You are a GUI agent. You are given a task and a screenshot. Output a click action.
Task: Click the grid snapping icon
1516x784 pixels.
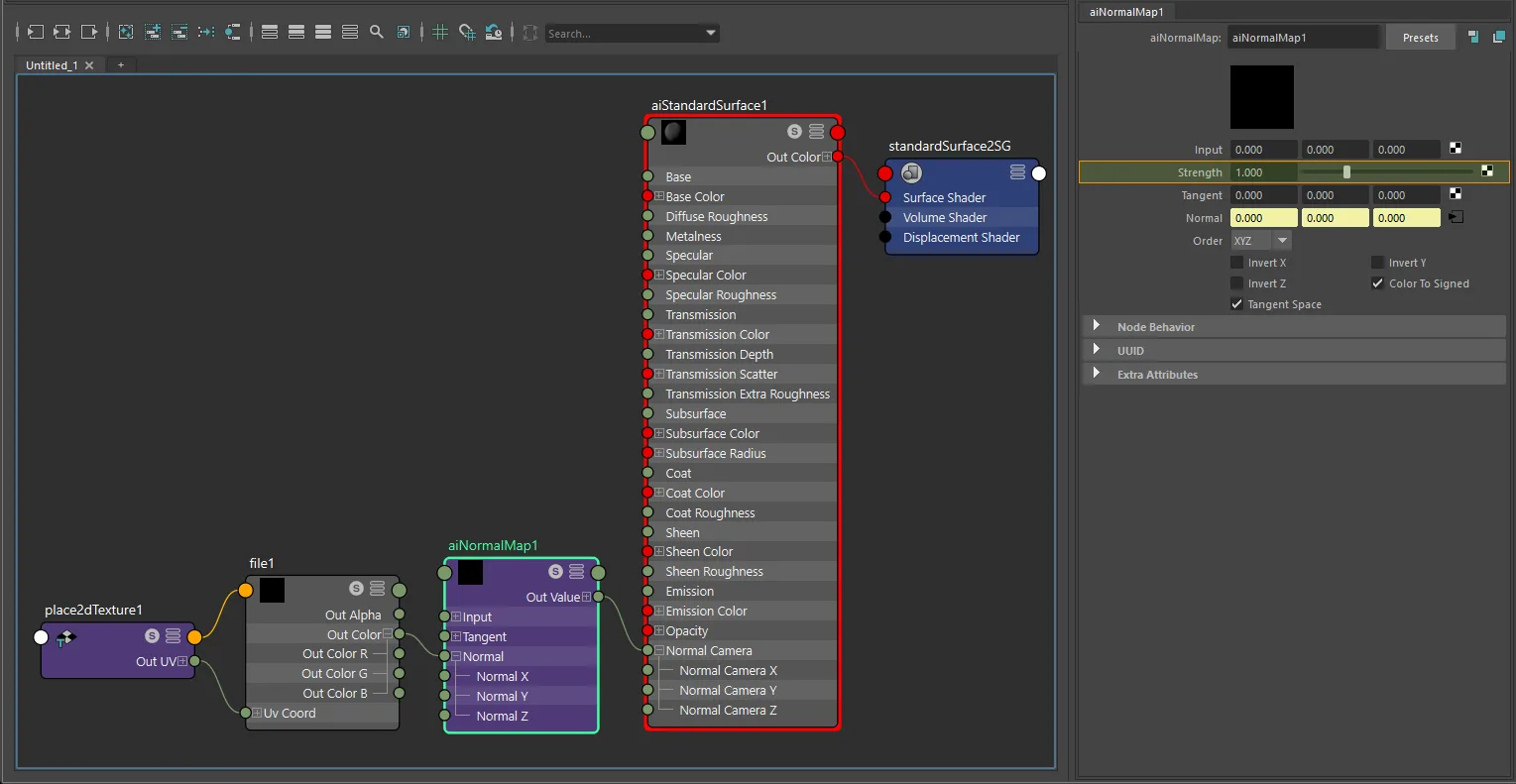click(x=467, y=33)
